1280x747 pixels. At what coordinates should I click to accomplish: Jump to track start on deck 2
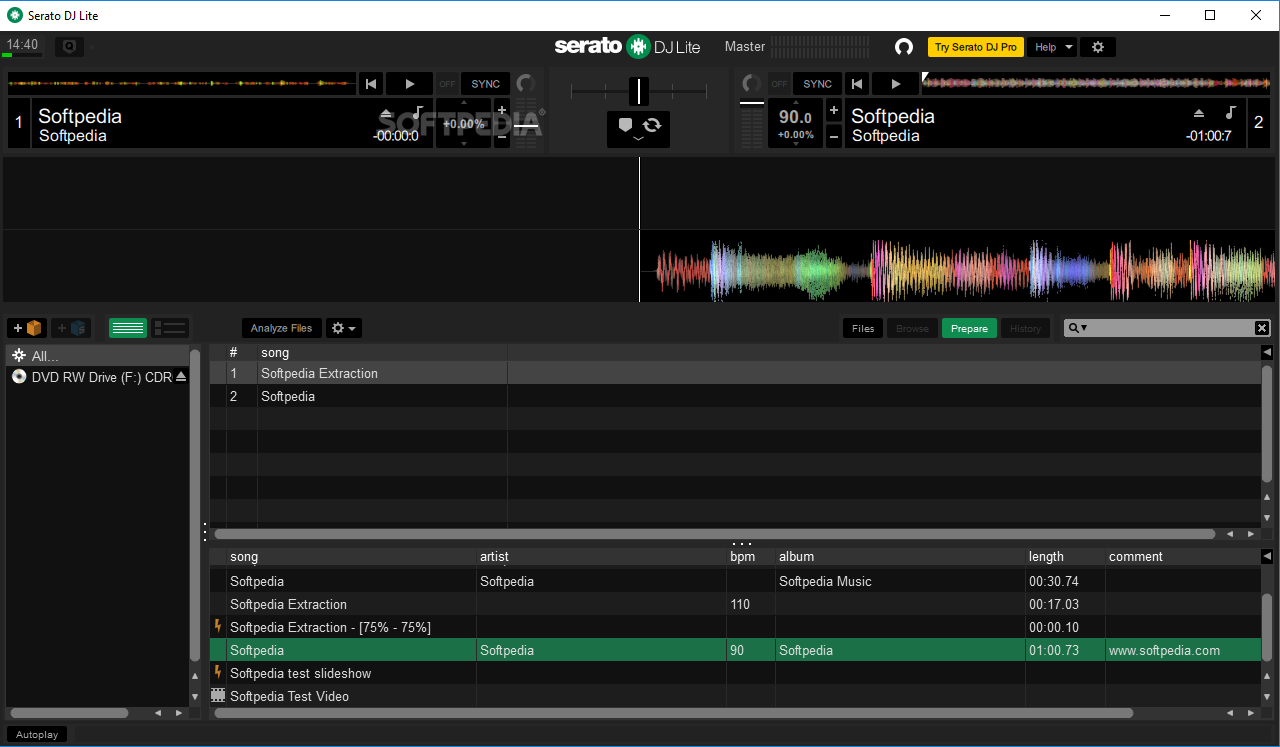pyautogui.click(x=857, y=84)
